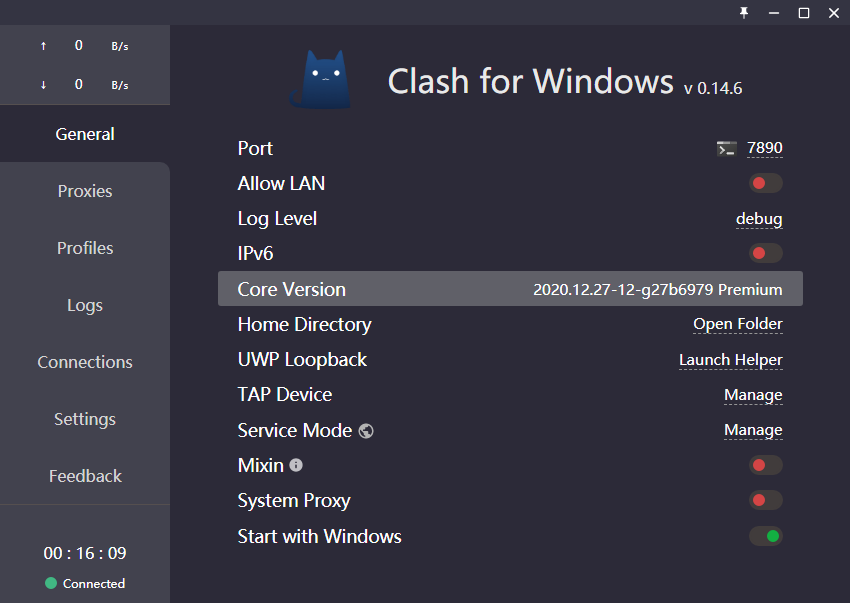Click the Clash cat logo
850x603 pixels.
[321, 80]
